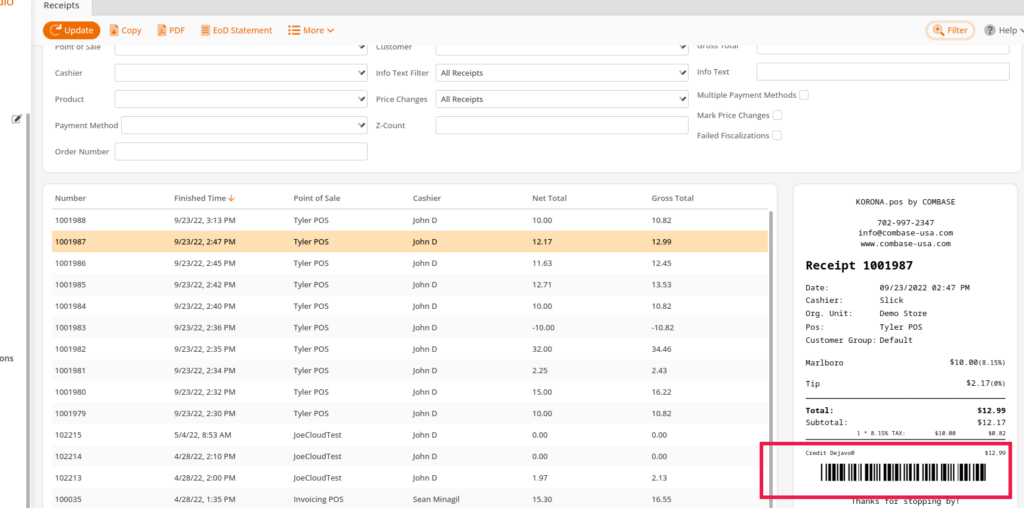The width and height of the screenshot is (1024, 508).
Task: Select receipt row 102213
Action: point(409,478)
